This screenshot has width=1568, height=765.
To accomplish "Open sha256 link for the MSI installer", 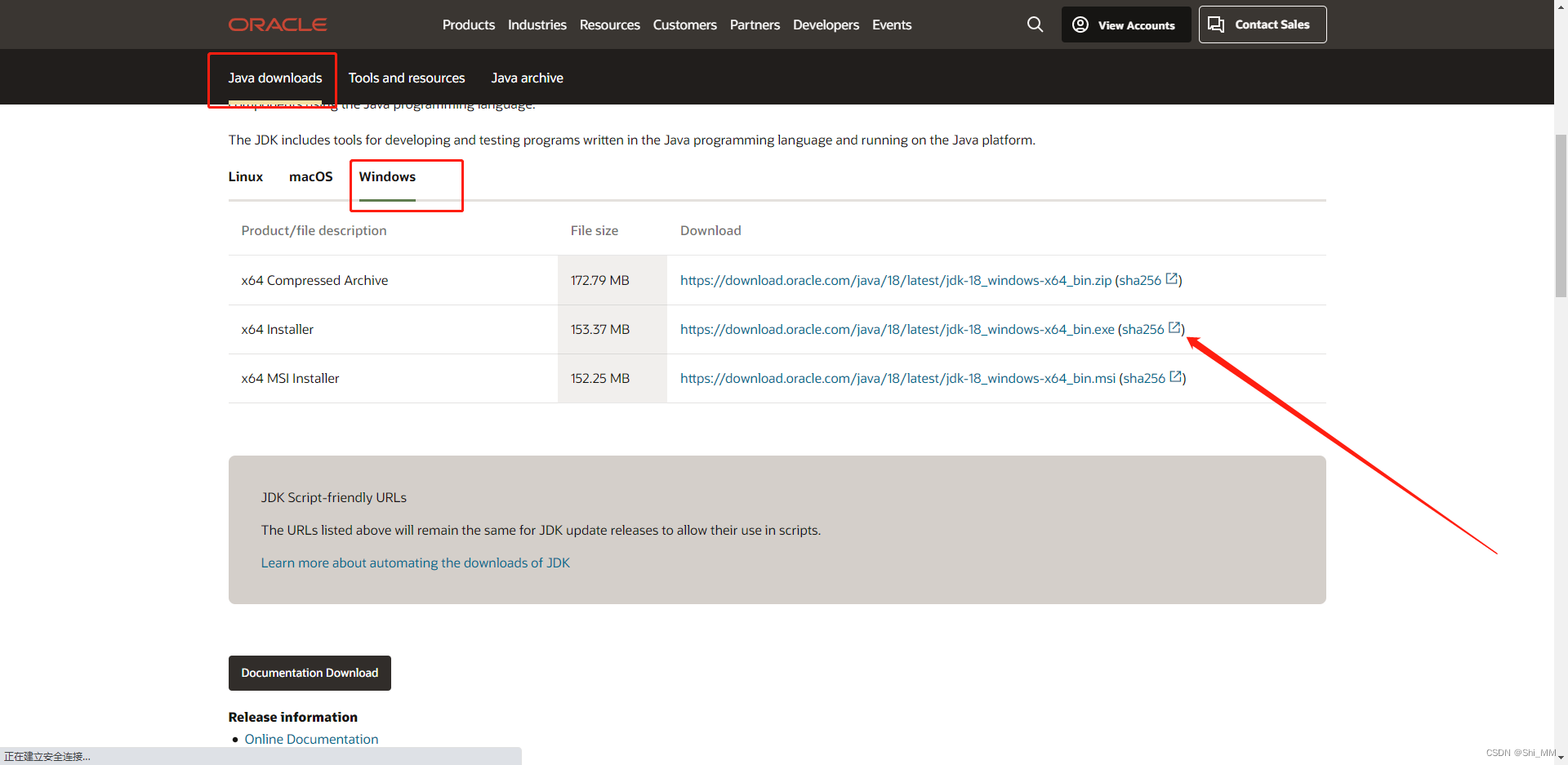I will [x=1144, y=378].
